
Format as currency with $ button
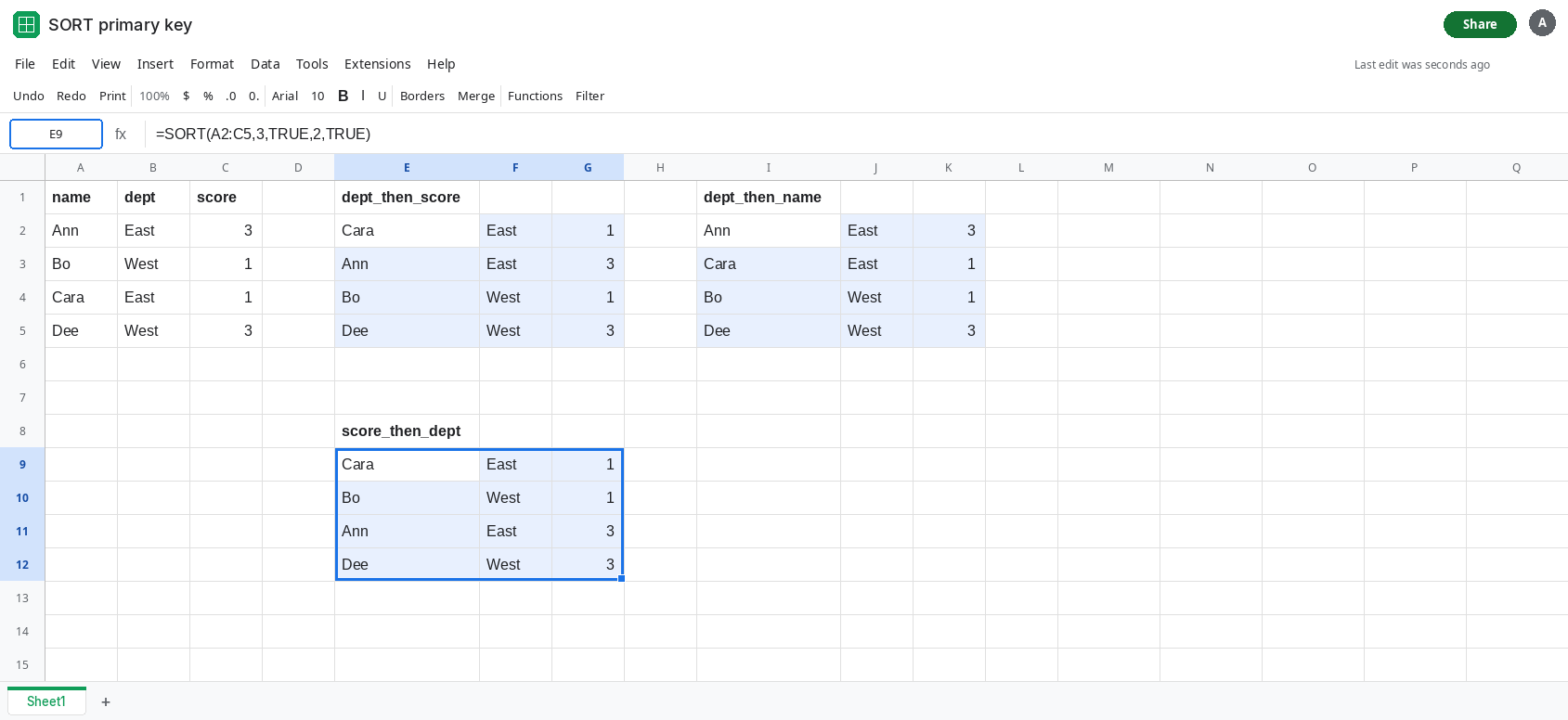pos(187,96)
